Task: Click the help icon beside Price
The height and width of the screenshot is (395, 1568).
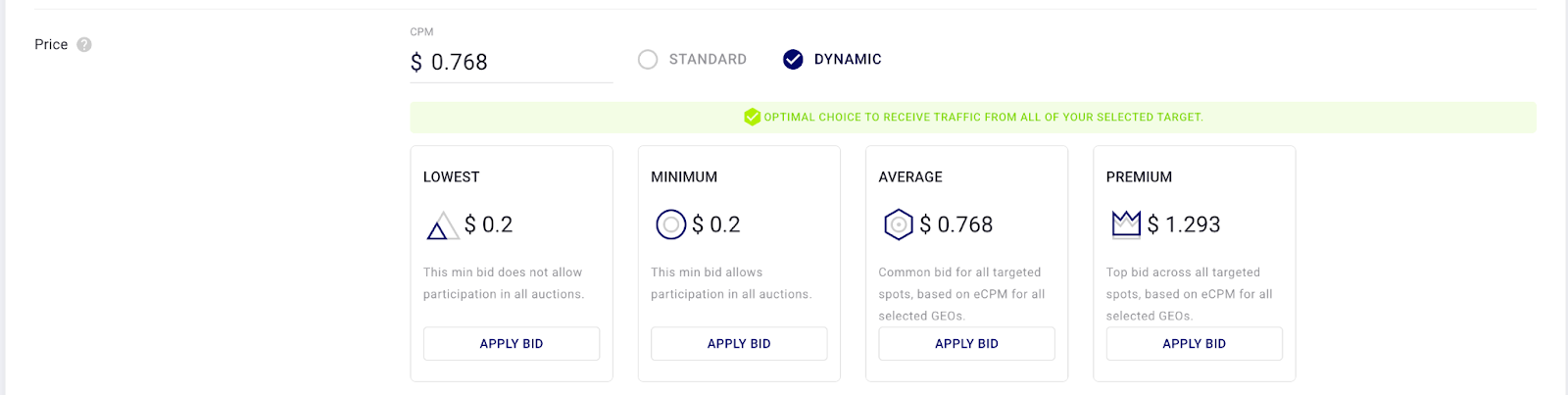Action: (x=84, y=44)
